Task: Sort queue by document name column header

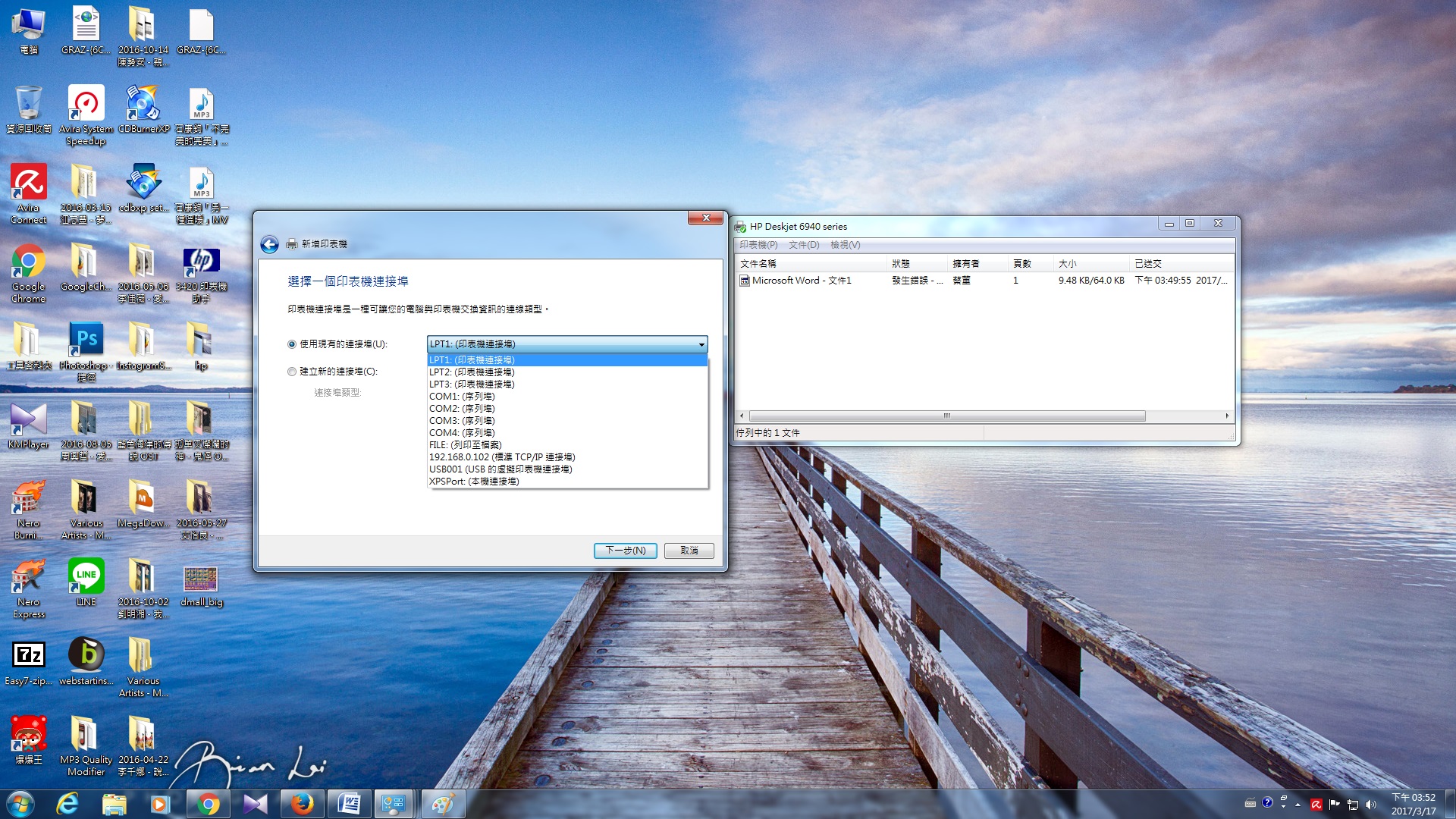Action: point(811,264)
